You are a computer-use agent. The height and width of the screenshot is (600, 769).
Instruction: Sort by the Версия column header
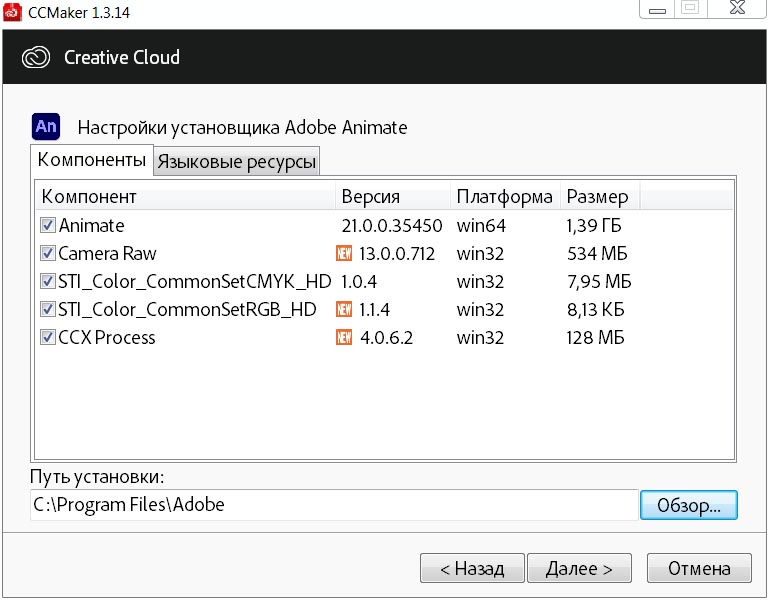tap(393, 196)
